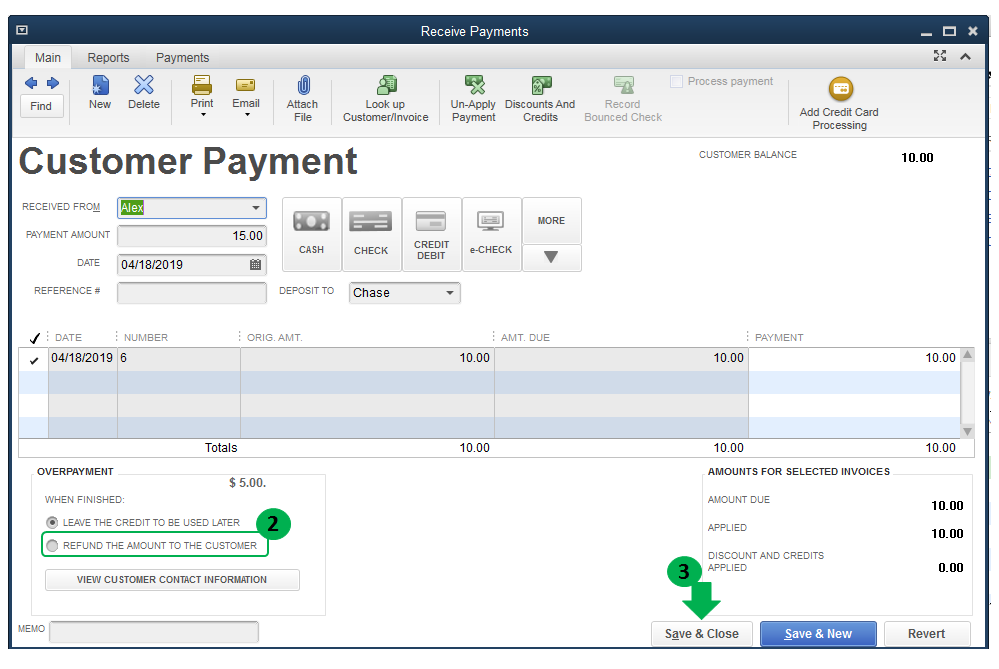This screenshot has width=999, height=669.
Task: Click the Memo field
Action: point(154,631)
